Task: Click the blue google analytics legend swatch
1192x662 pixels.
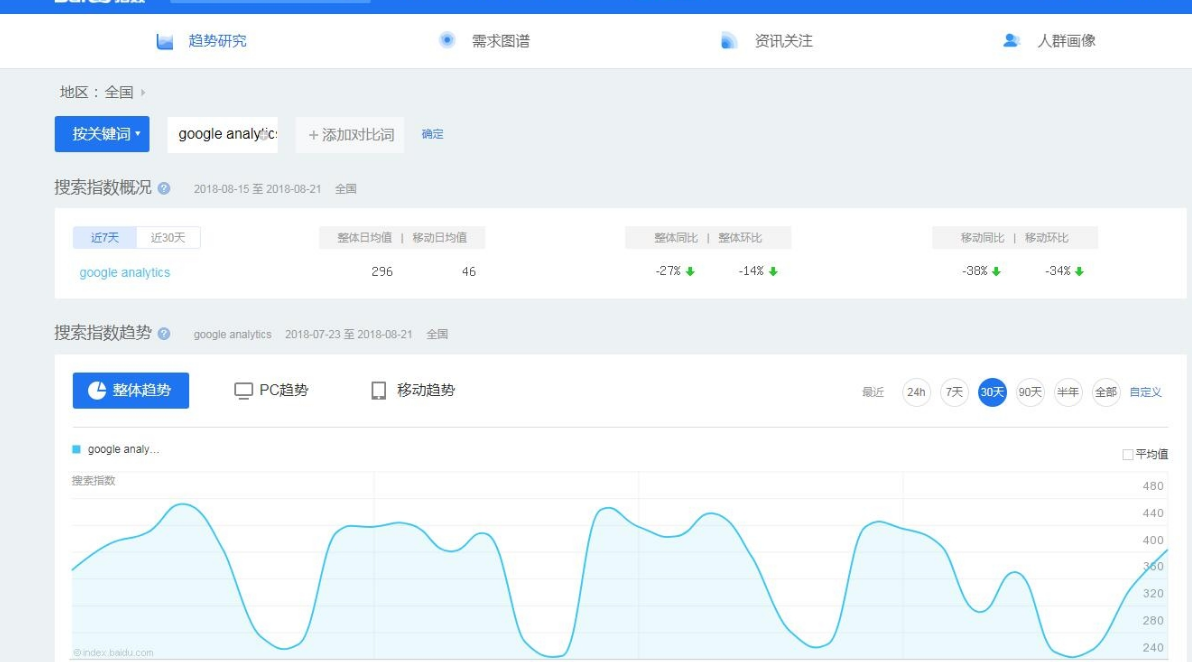Action: [x=76, y=450]
